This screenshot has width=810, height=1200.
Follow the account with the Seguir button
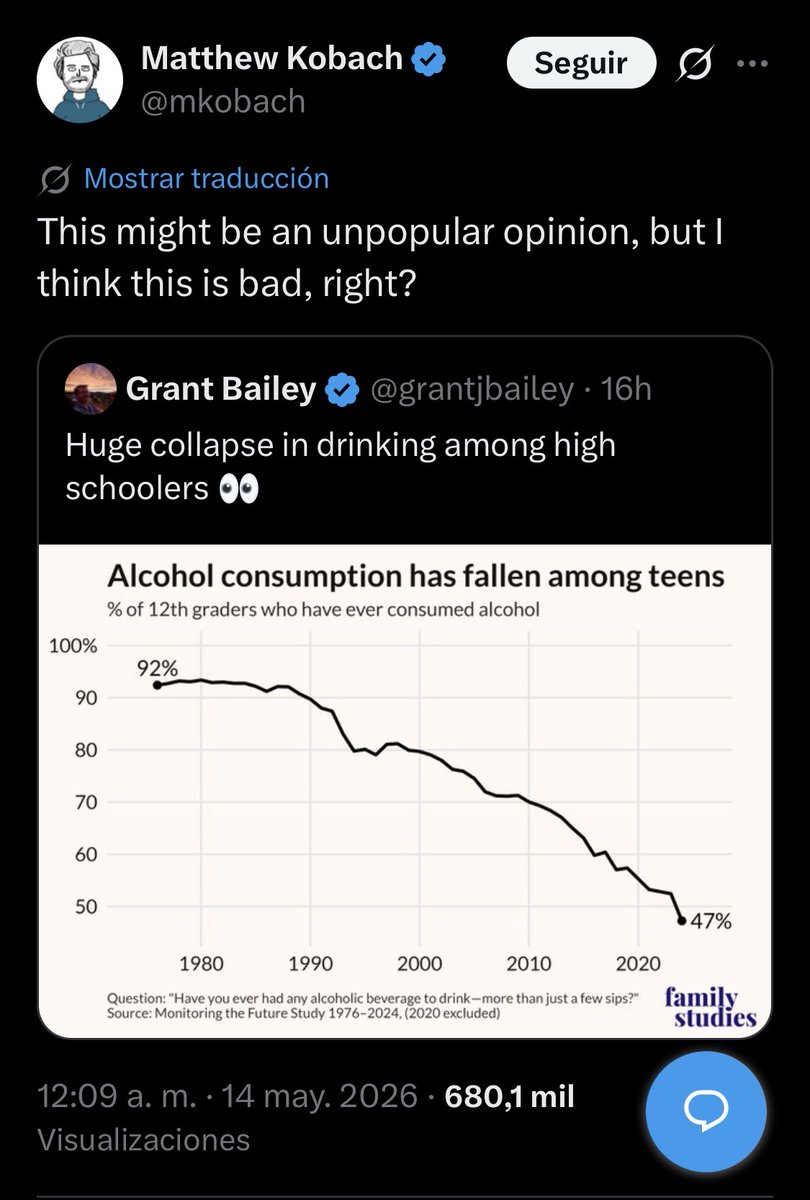pos(581,64)
